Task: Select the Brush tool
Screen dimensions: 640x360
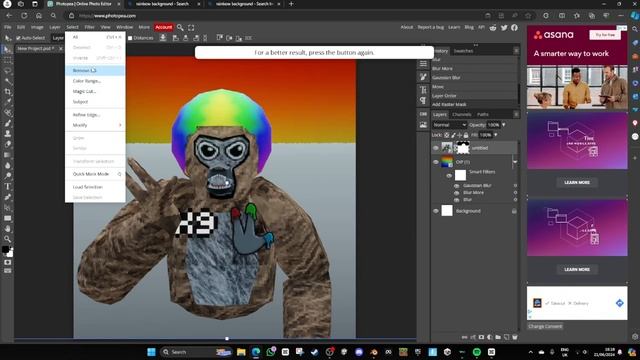Action: pos(7,123)
